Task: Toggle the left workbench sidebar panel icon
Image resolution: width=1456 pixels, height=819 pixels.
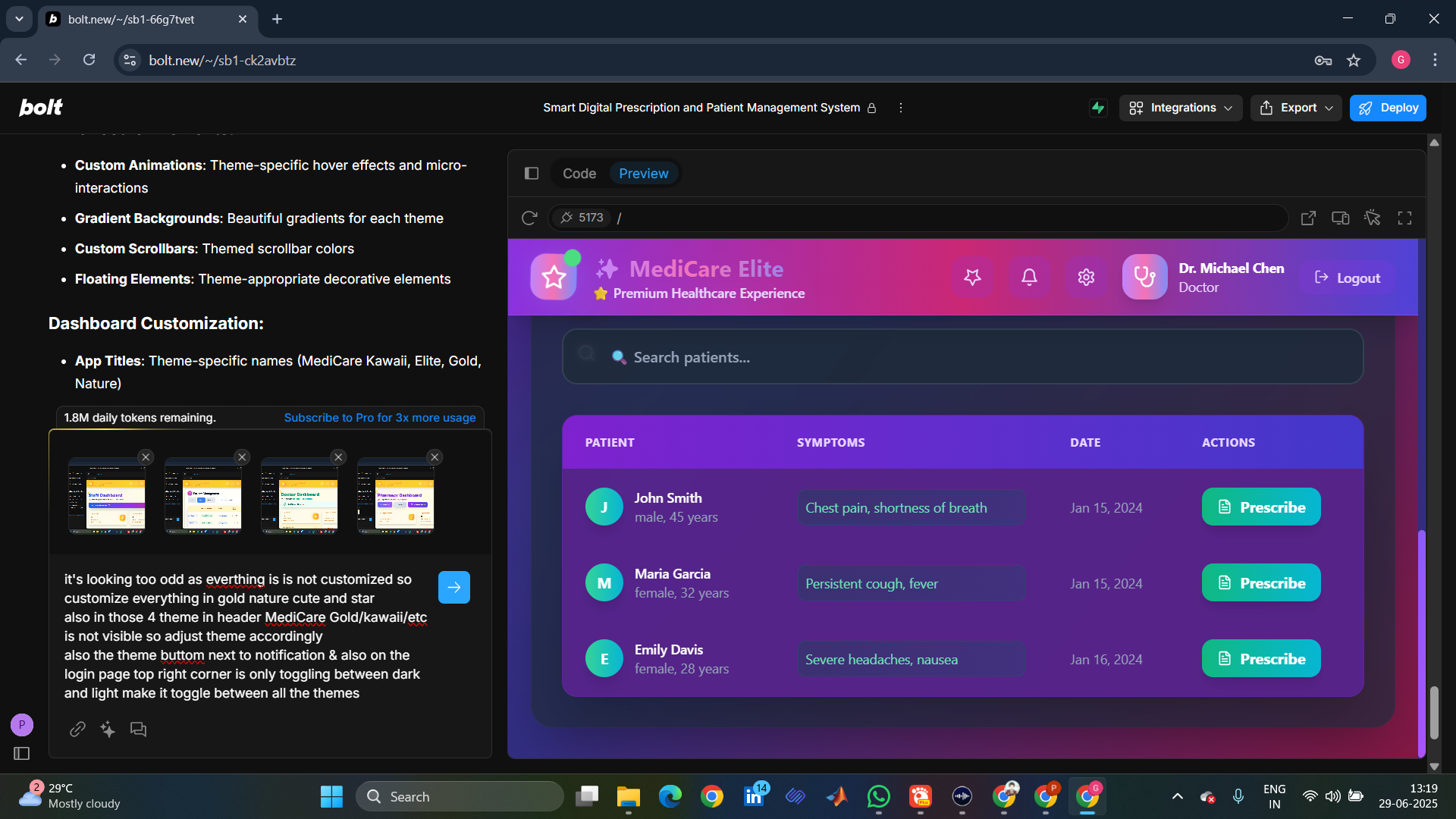Action: click(x=532, y=174)
